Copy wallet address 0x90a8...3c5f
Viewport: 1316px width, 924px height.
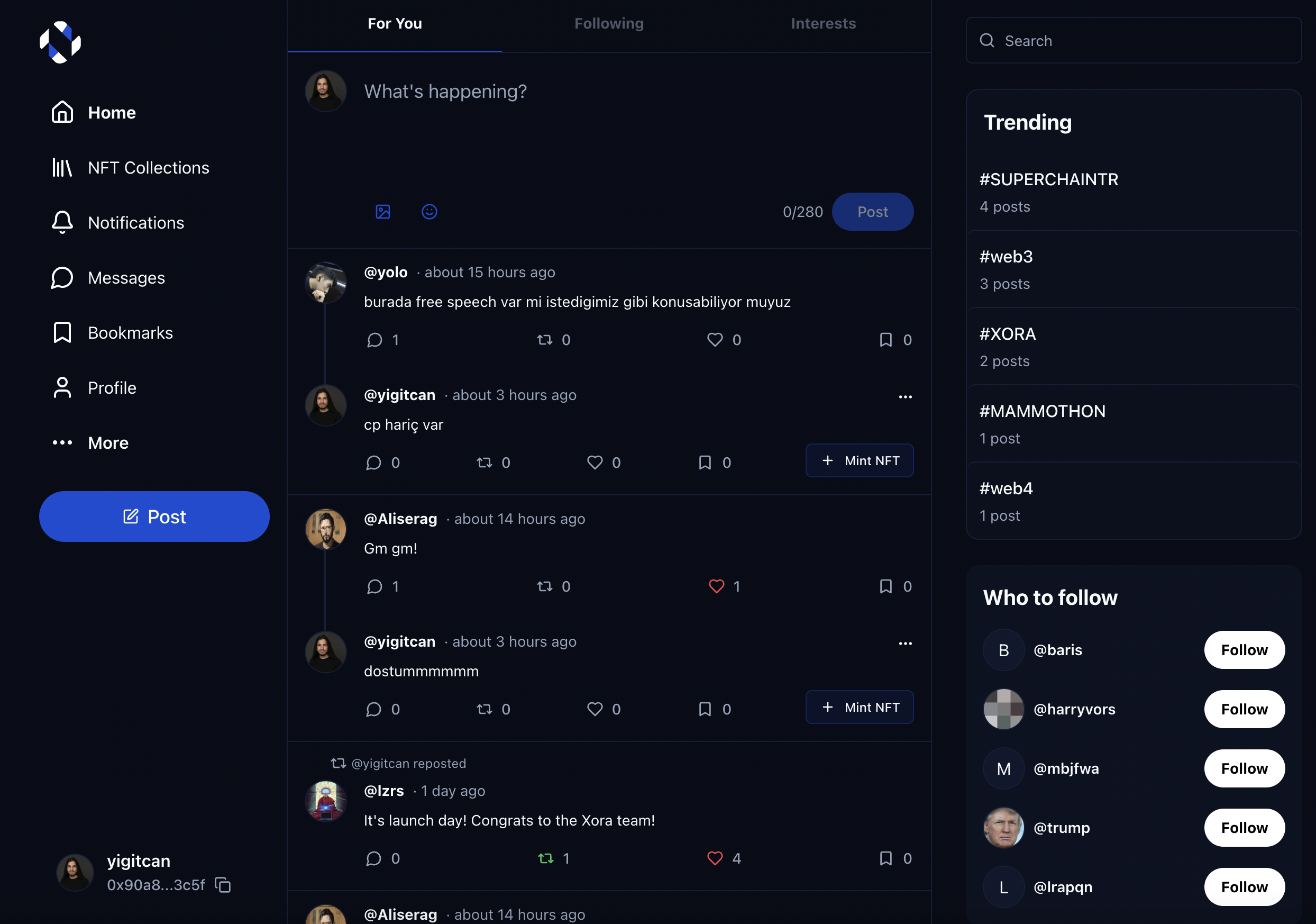(x=223, y=885)
